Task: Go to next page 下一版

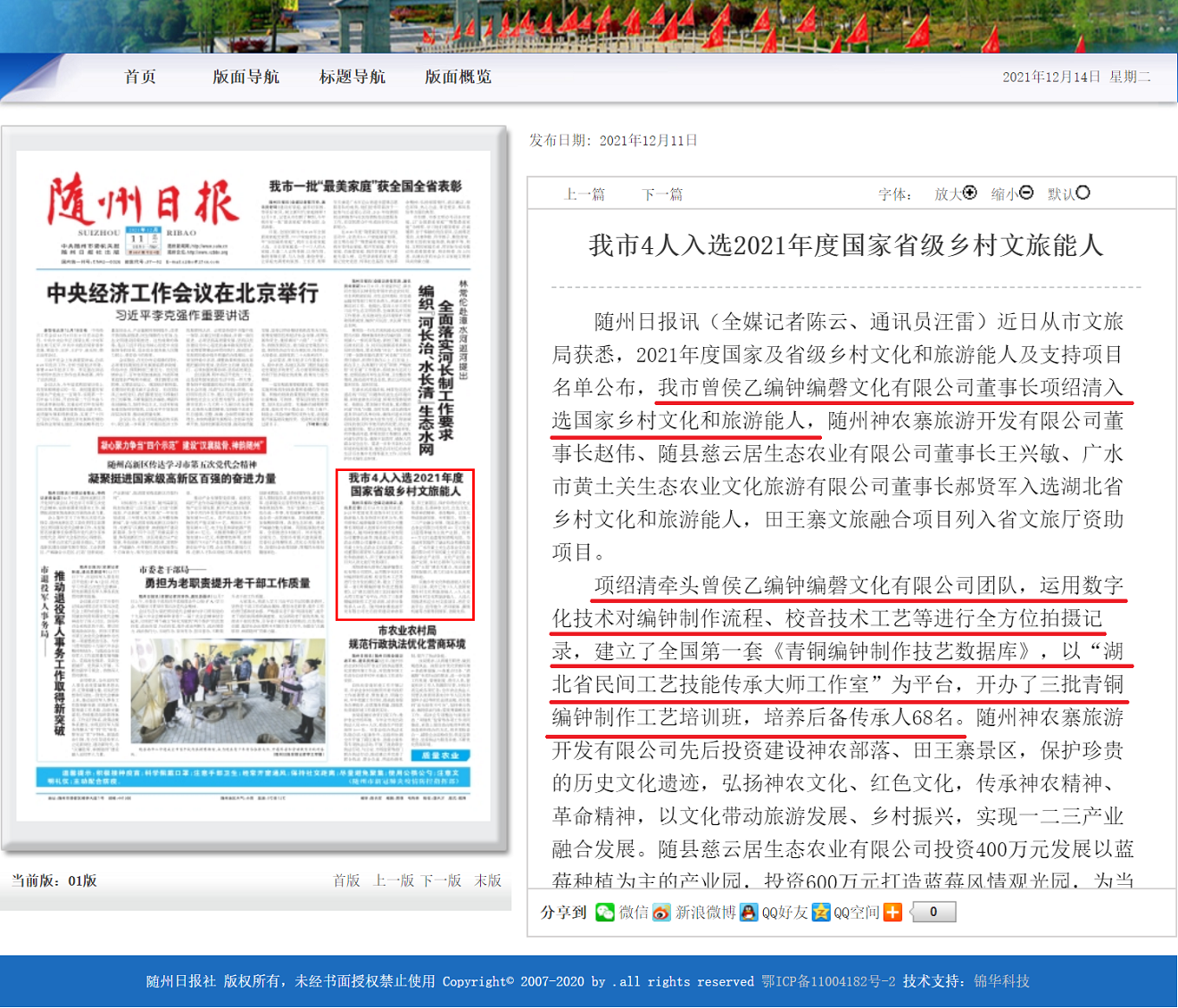Action: (x=441, y=880)
